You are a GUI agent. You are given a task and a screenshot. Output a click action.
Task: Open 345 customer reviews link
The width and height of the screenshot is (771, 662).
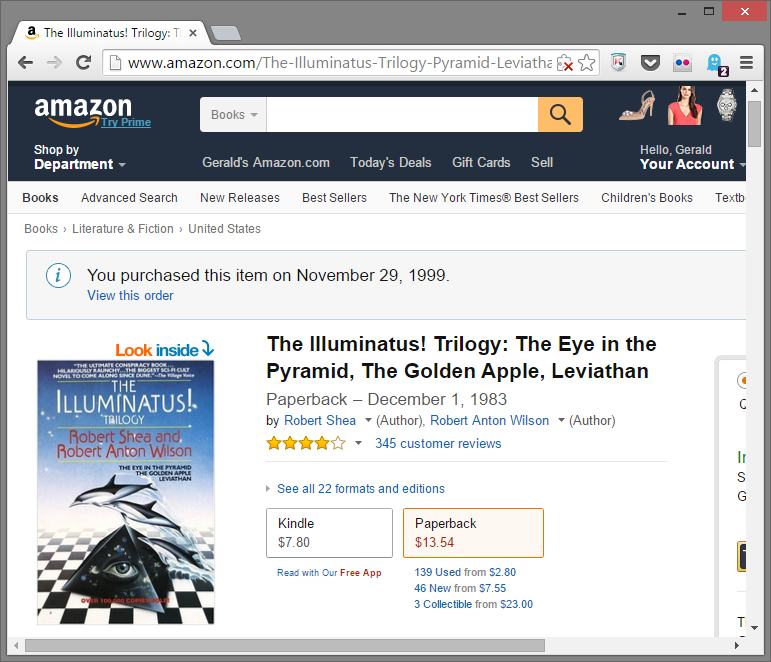[x=438, y=444]
